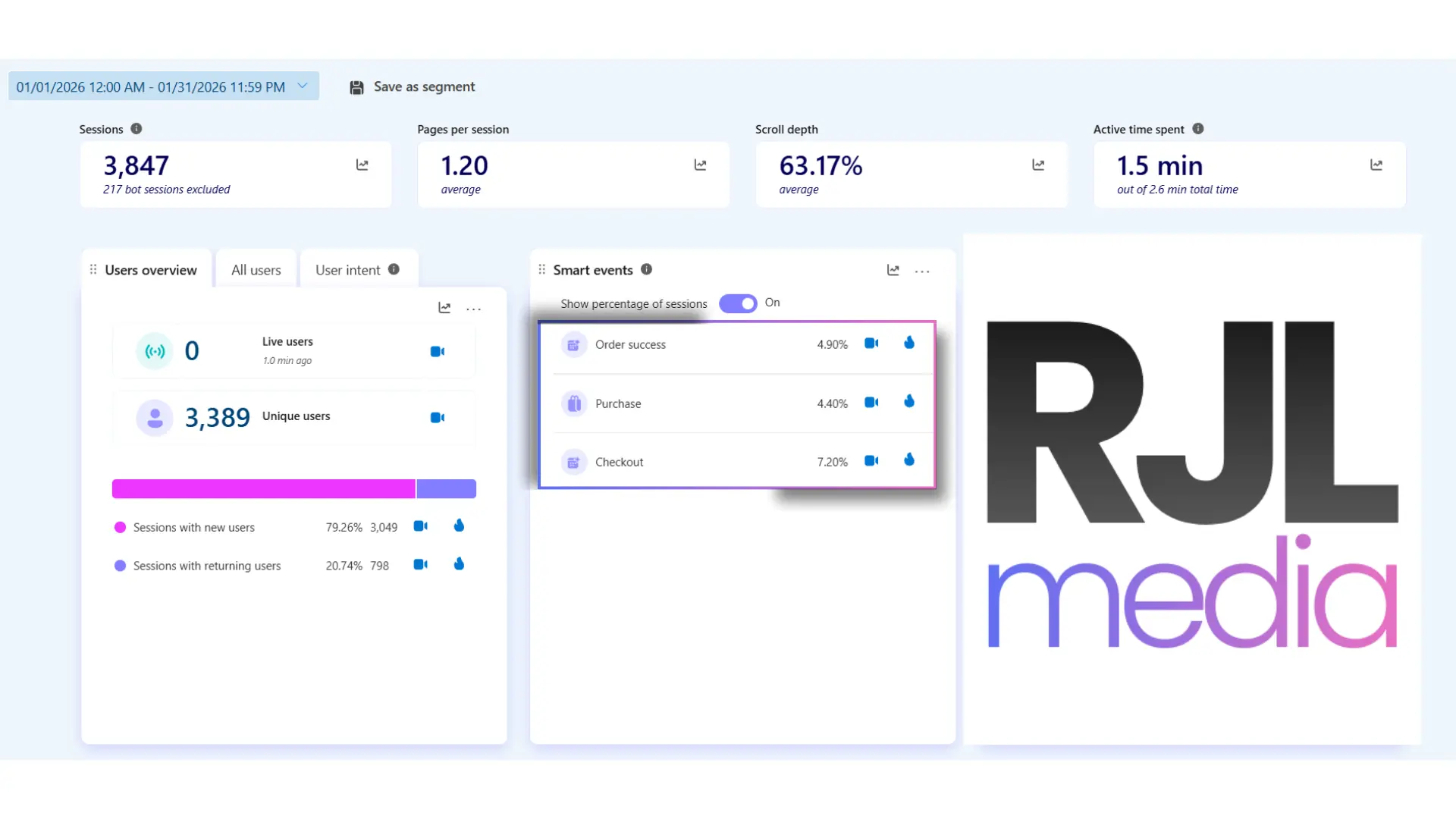Open heatmap for Purchase event
Viewport: 1456px width, 819px height.
point(909,402)
